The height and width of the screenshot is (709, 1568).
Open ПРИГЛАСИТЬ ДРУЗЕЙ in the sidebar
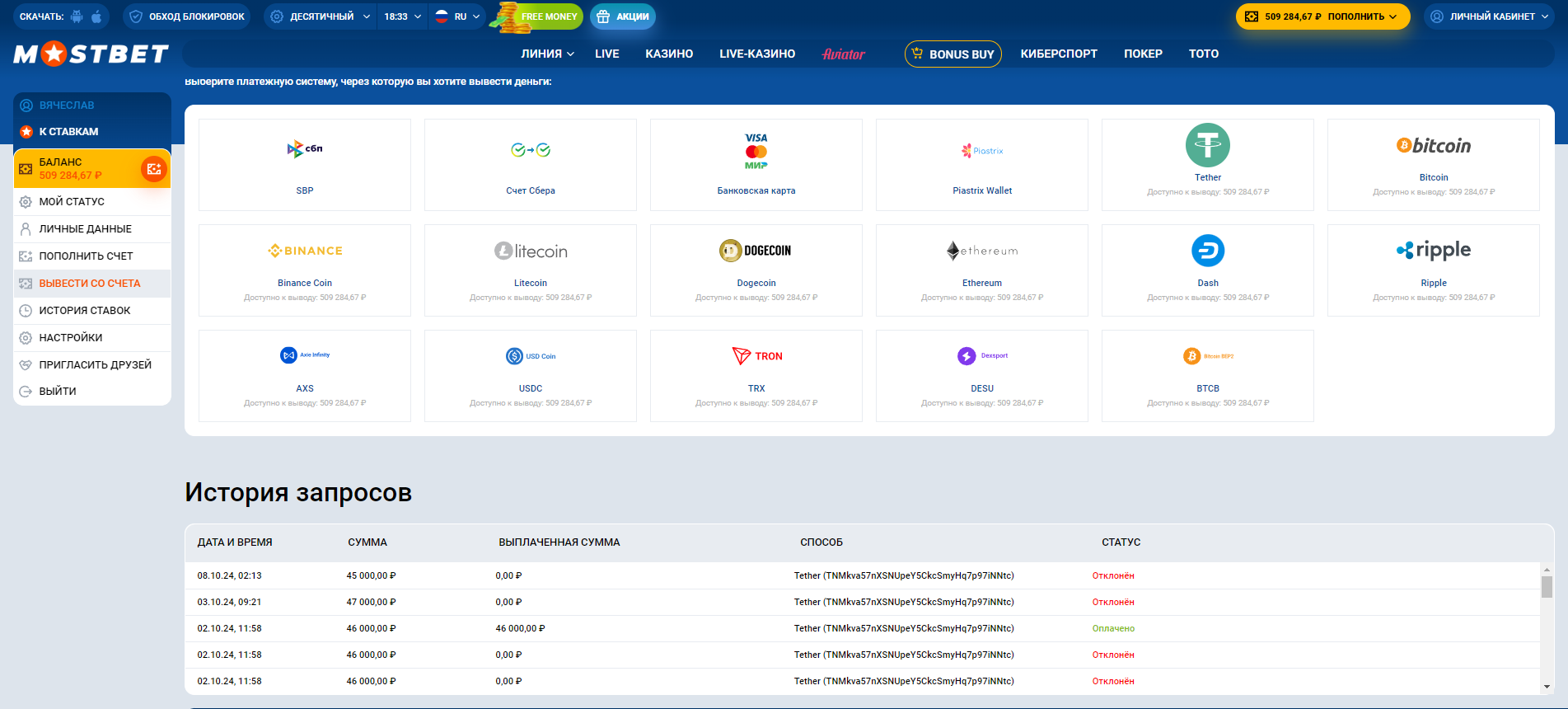pyautogui.click(x=92, y=364)
